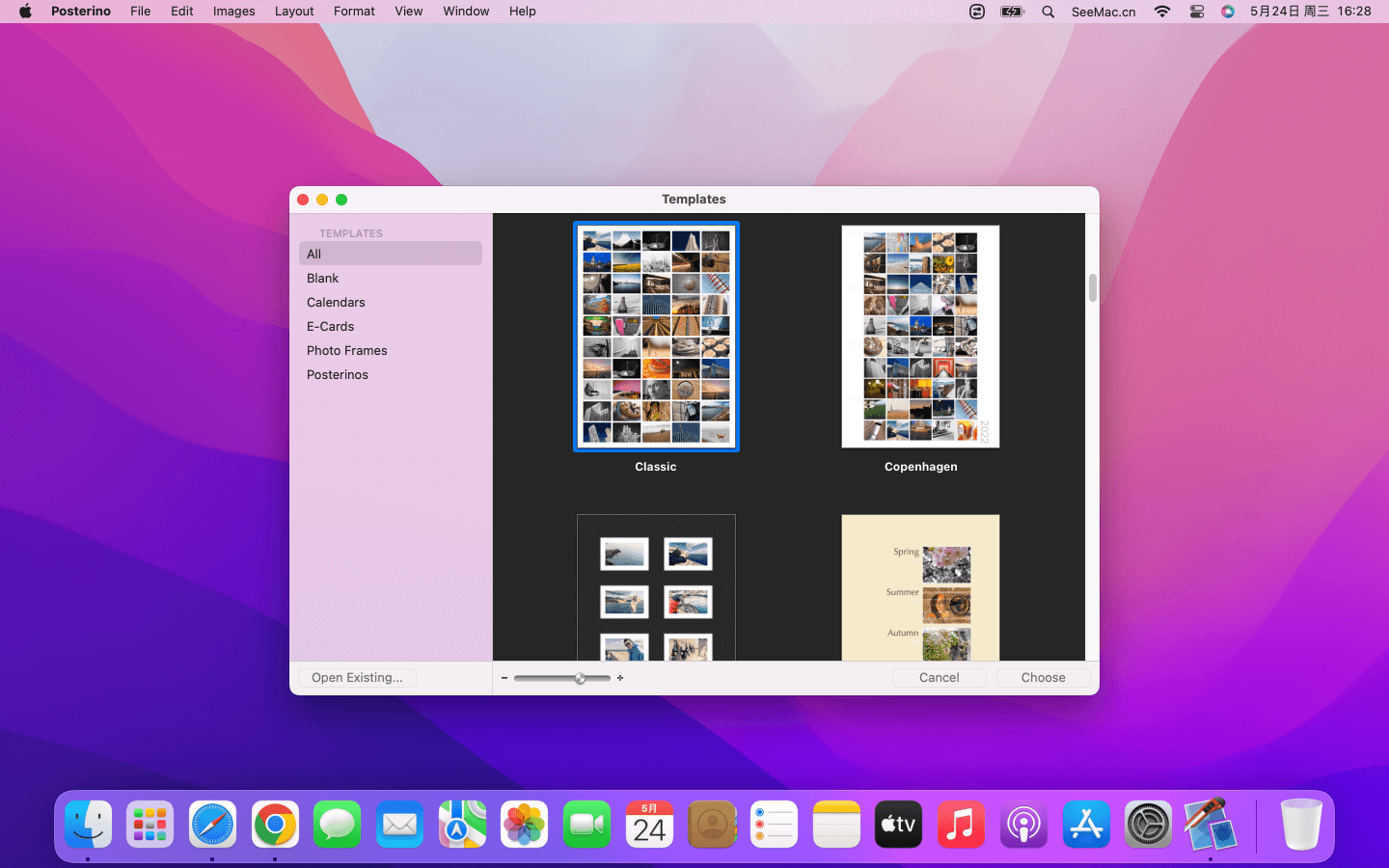This screenshot has width=1389, height=868.
Task: Click the zoom out minus icon
Action: click(x=504, y=678)
